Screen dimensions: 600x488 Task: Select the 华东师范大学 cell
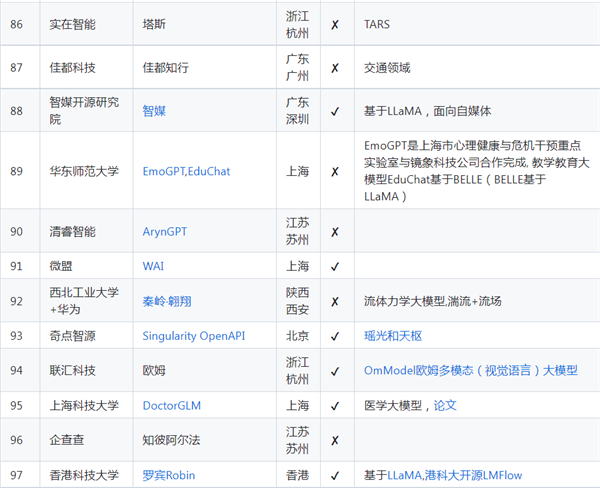(x=86, y=171)
